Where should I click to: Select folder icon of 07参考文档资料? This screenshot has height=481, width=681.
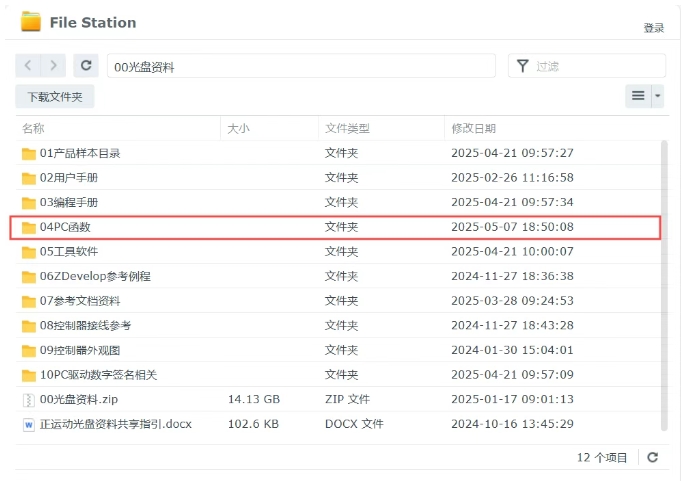[29, 301]
